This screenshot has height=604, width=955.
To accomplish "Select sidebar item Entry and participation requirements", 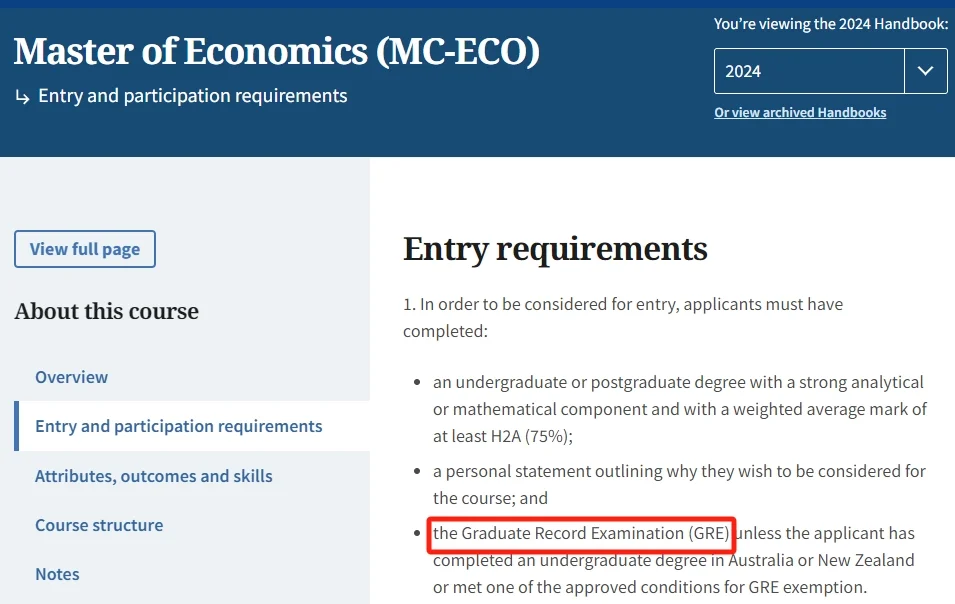I will [x=178, y=426].
